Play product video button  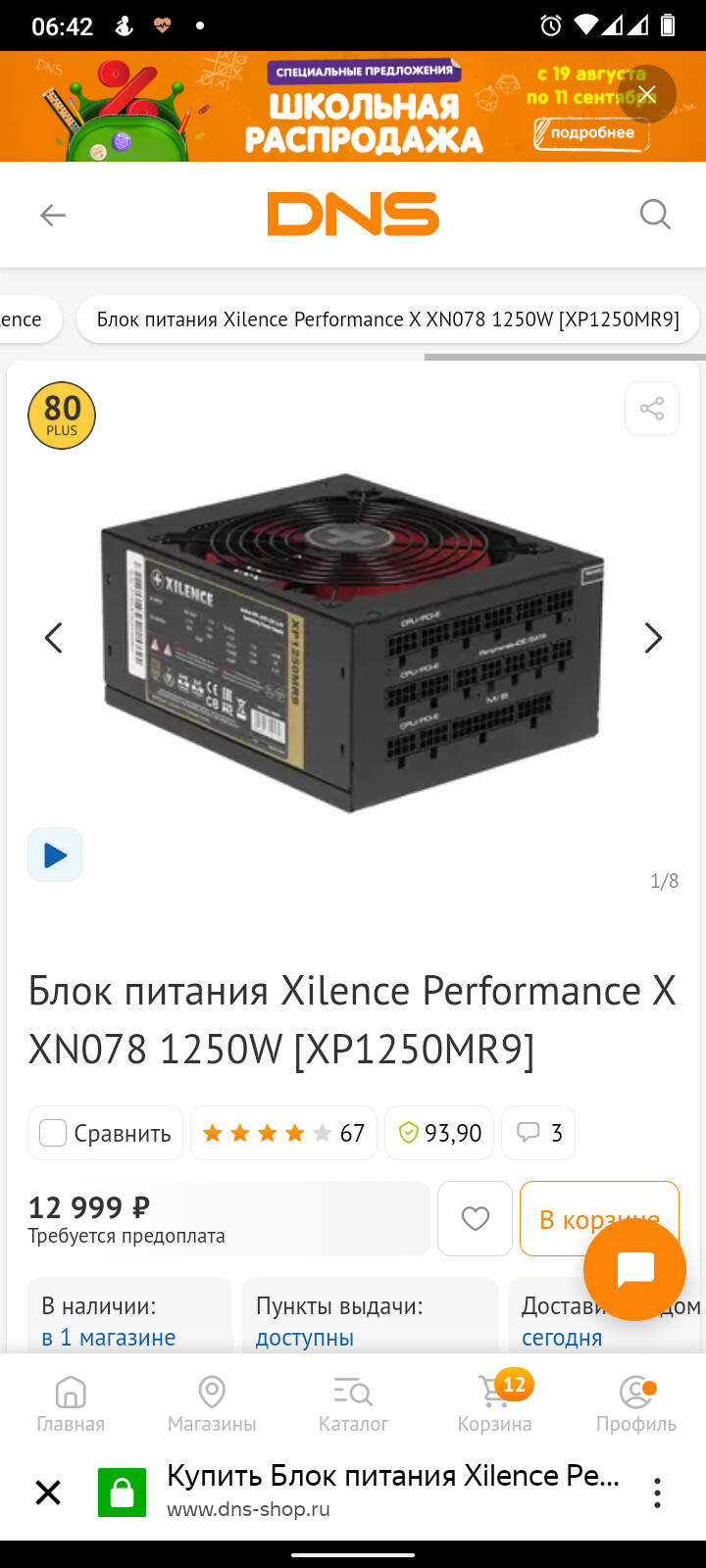(55, 855)
